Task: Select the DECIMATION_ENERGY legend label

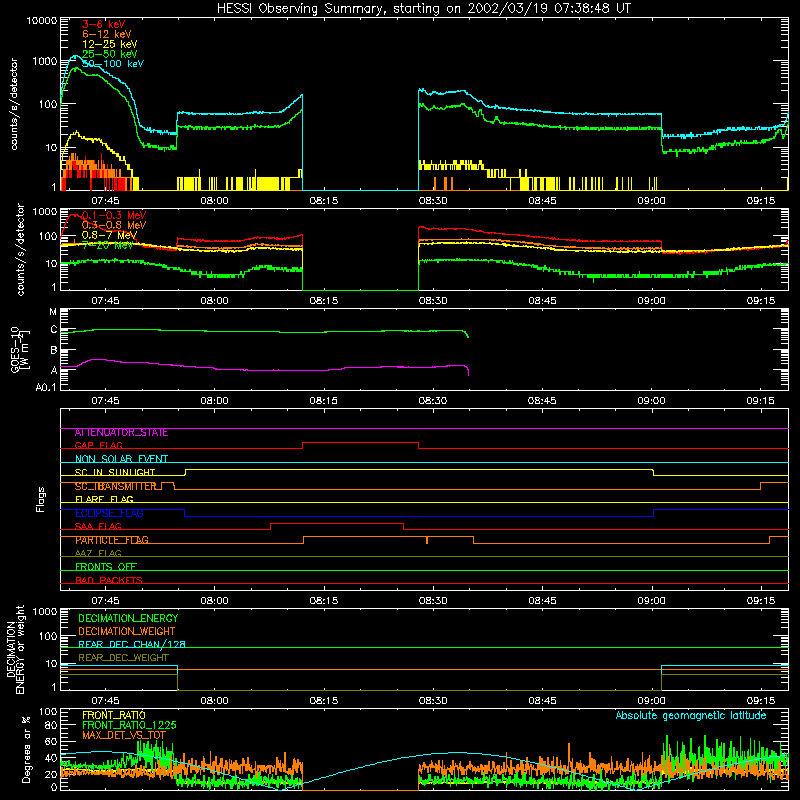Action: (x=128, y=618)
